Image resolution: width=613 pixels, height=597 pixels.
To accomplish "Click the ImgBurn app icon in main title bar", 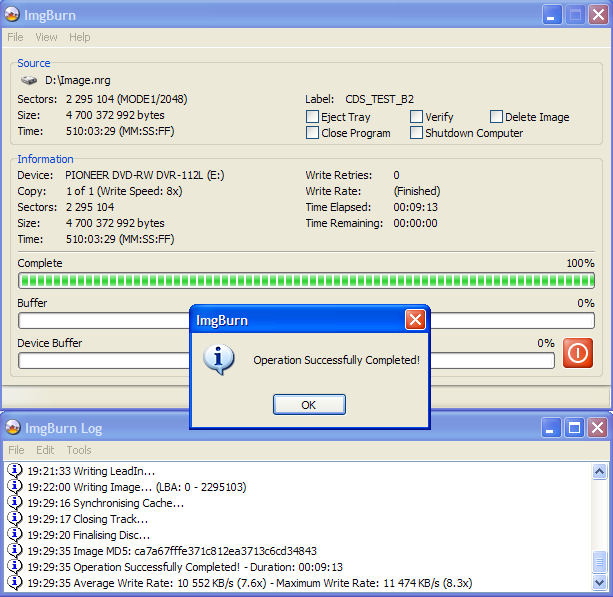I will pyautogui.click(x=12, y=14).
